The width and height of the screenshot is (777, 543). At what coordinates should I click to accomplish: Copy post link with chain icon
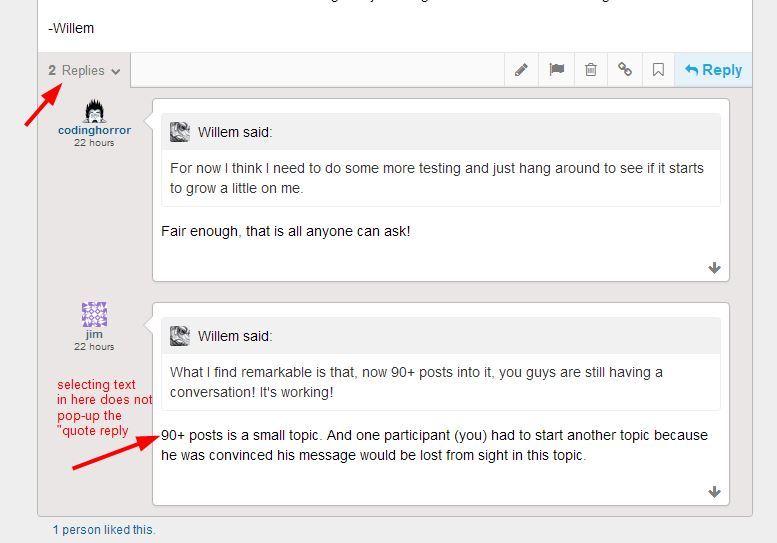(x=624, y=70)
